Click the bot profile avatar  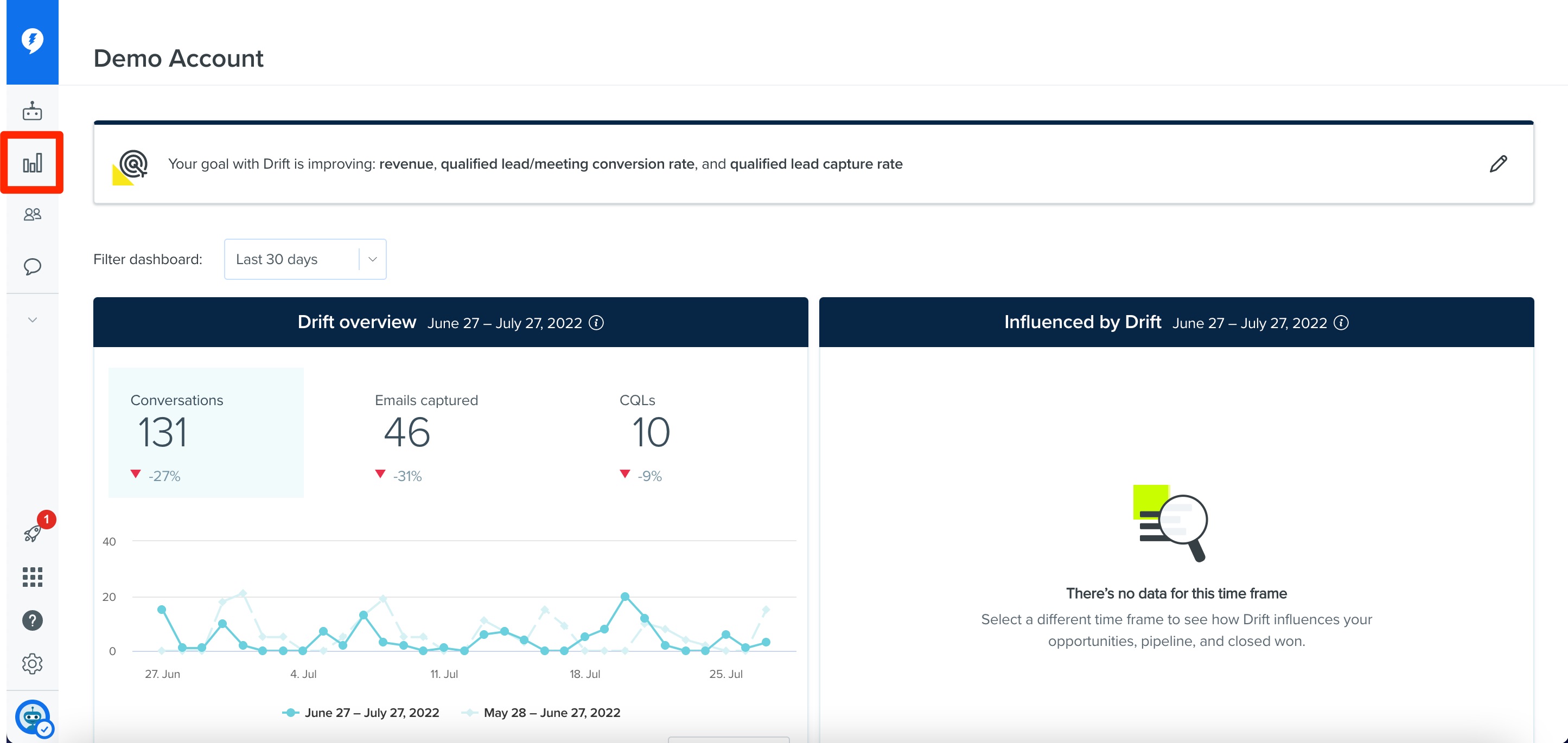pos(32,717)
